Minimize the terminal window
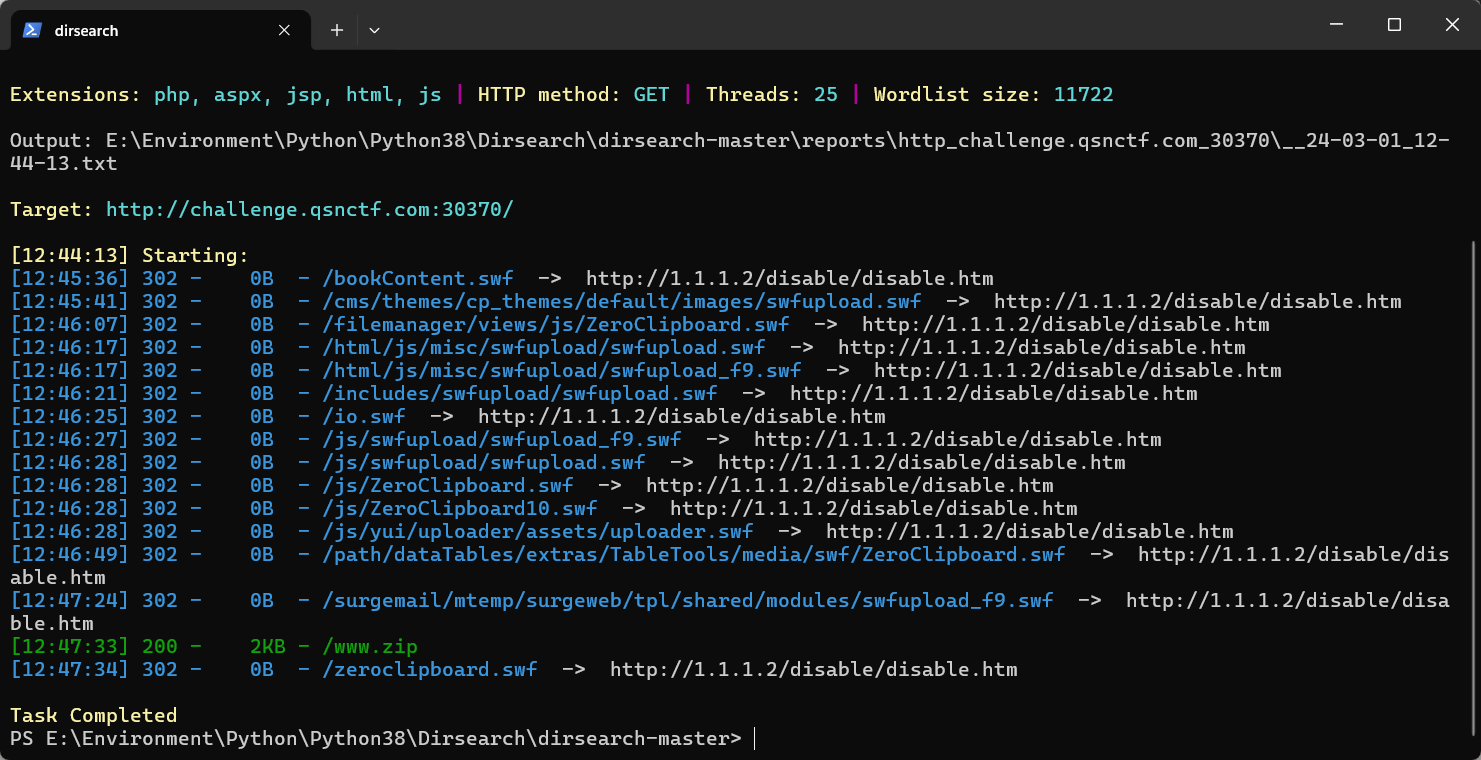Viewport: 1481px width, 760px height. 1337,25
